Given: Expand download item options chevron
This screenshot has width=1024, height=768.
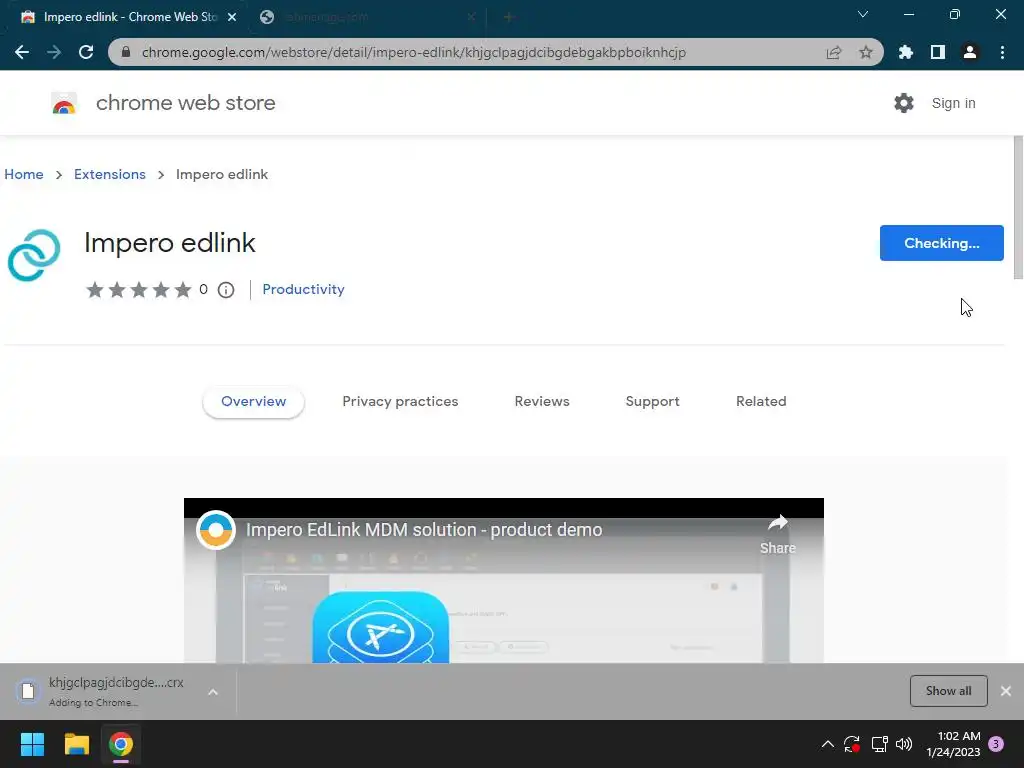Looking at the screenshot, I should [213, 692].
